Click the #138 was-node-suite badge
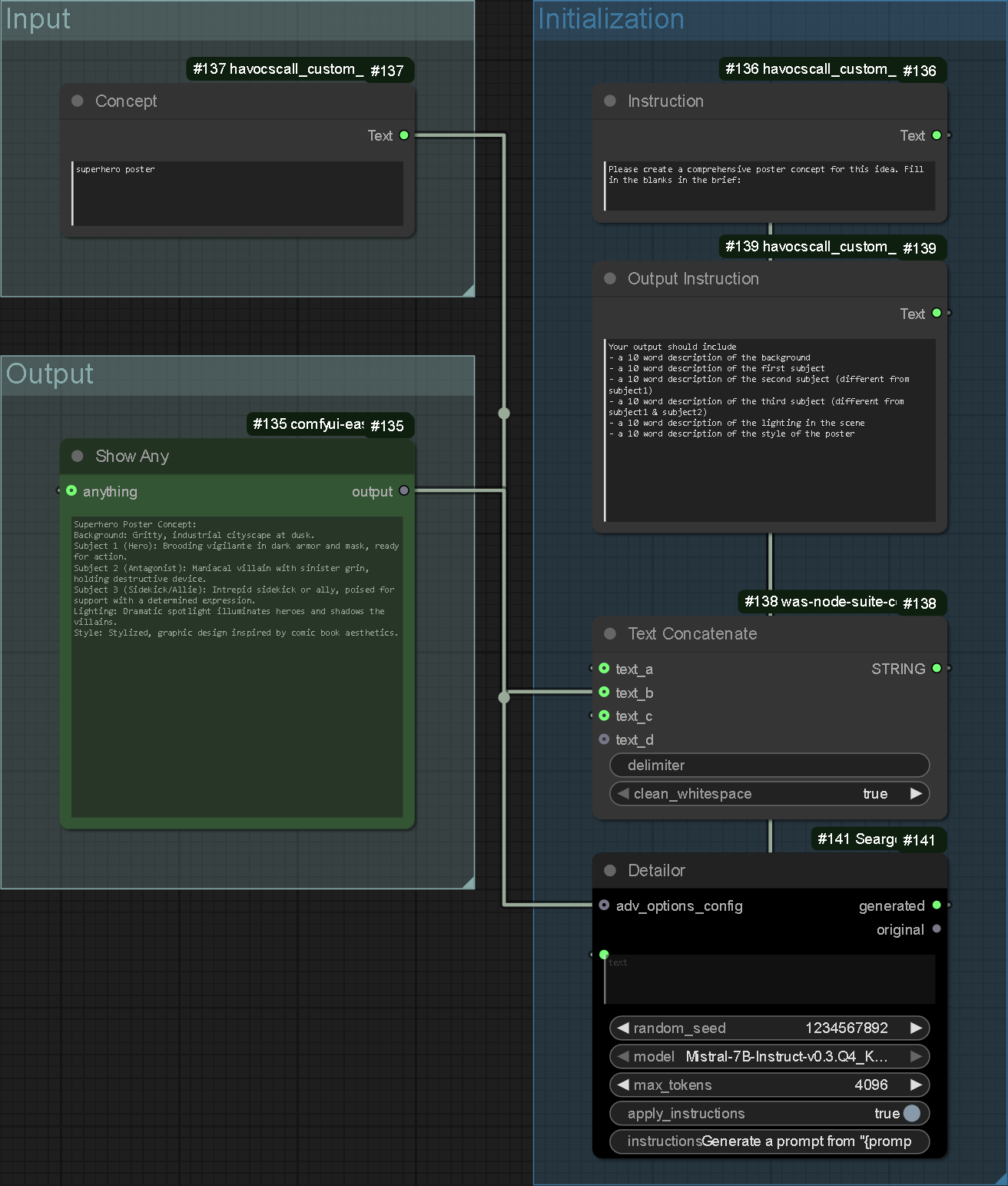 842,602
